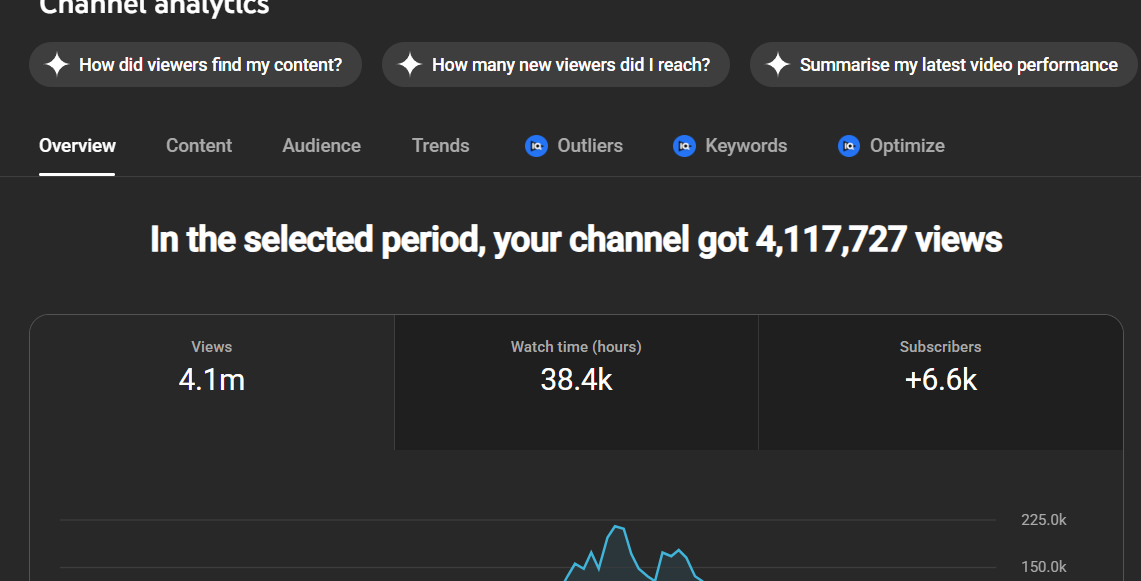Open the Trends tab
This screenshot has height=581, width=1141.
point(440,146)
